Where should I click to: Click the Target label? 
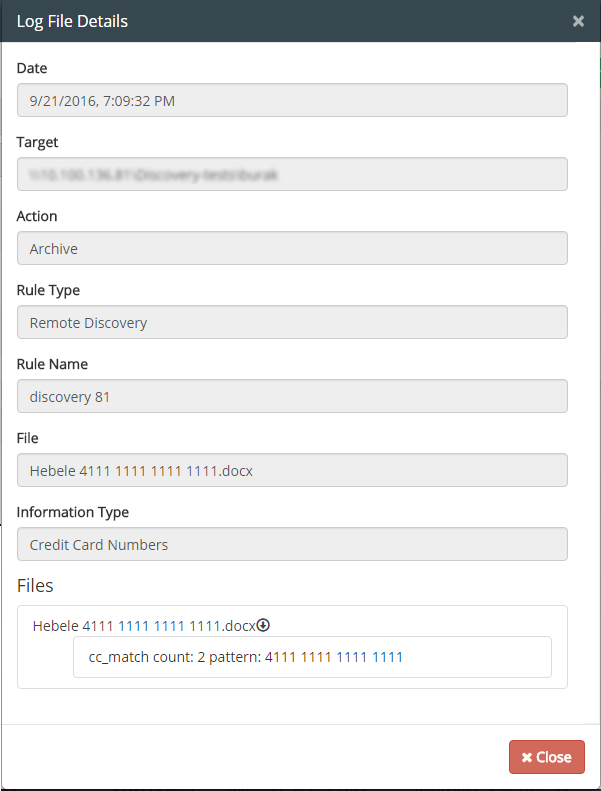tap(37, 142)
